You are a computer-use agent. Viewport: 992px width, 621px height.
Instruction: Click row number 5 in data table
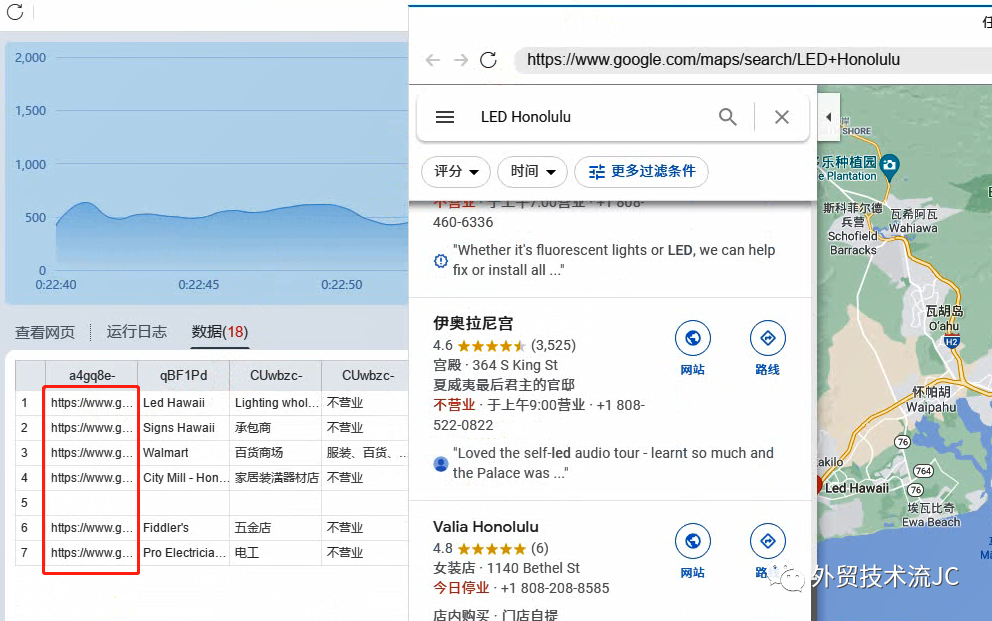coord(24,503)
